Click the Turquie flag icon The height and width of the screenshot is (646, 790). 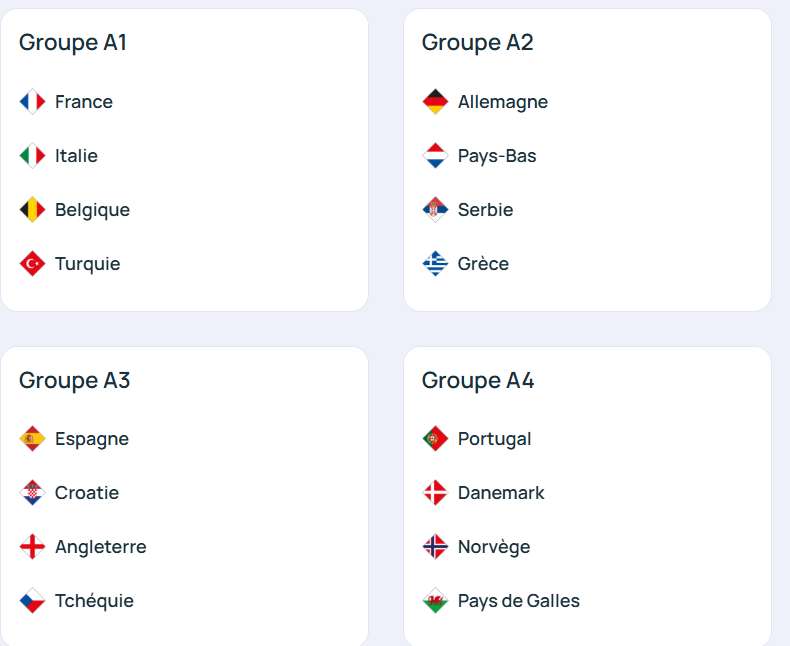coord(32,264)
